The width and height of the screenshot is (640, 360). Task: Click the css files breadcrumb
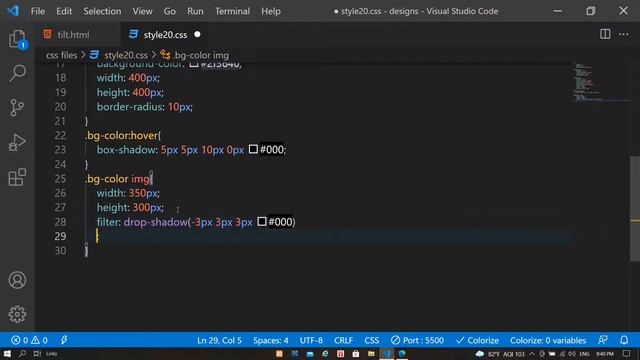62,55
